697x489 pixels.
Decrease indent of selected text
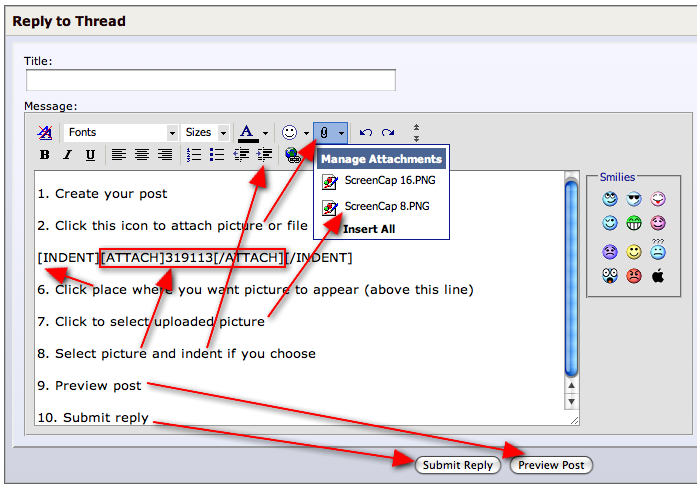(241, 155)
